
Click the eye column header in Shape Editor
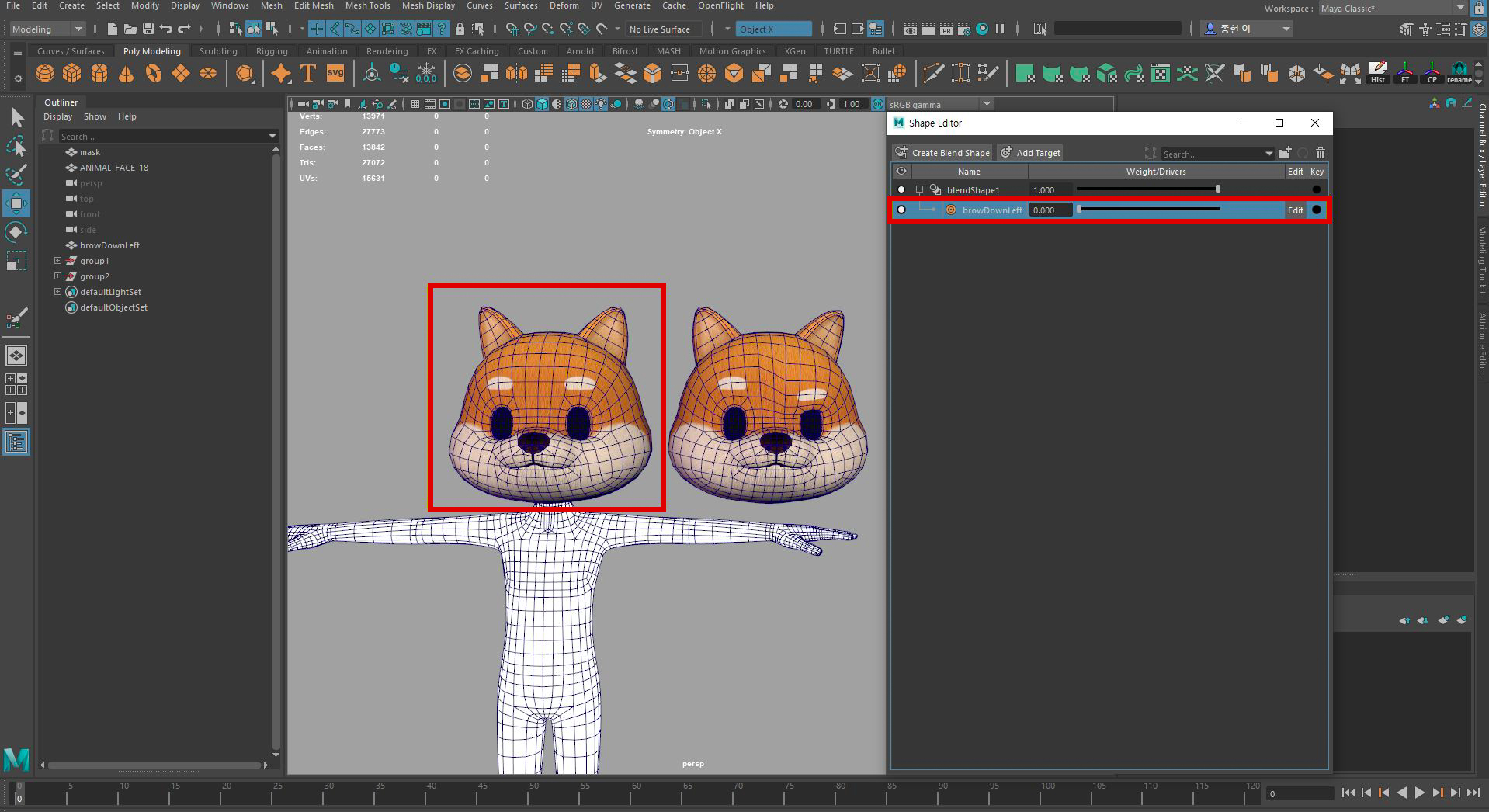tap(901, 172)
